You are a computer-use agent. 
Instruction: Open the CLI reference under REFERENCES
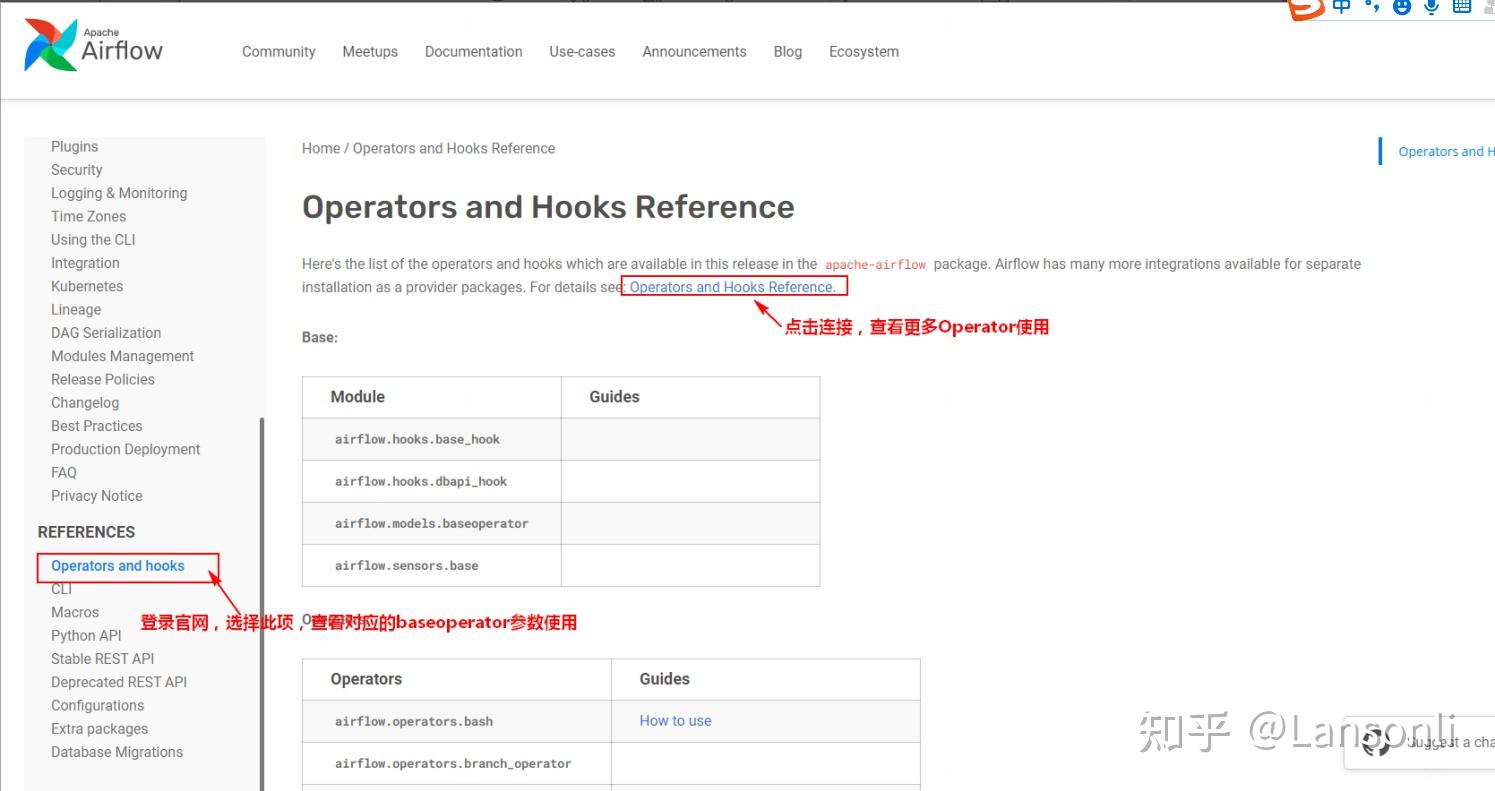coord(62,589)
